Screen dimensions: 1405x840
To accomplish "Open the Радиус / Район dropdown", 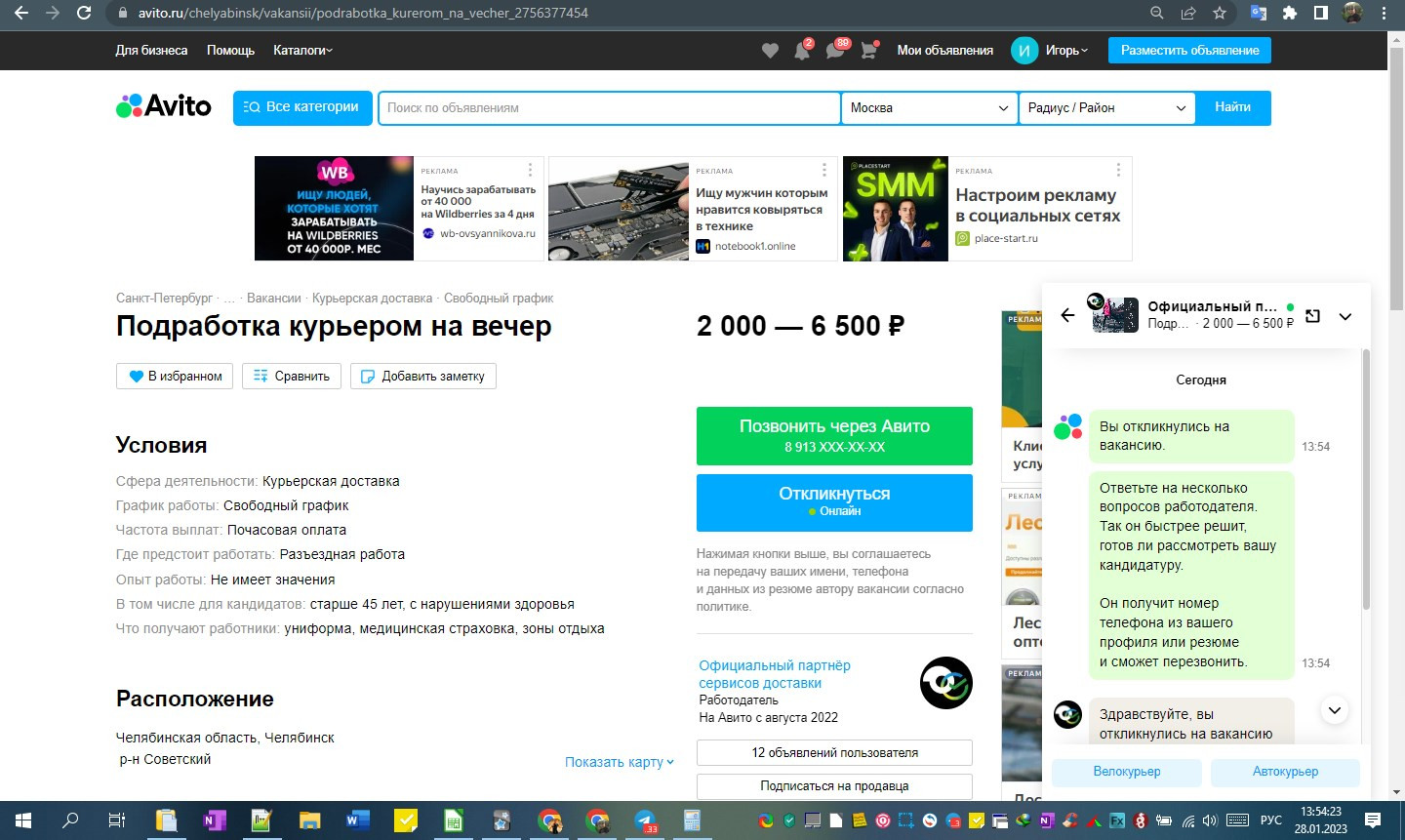I will (1106, 108).
